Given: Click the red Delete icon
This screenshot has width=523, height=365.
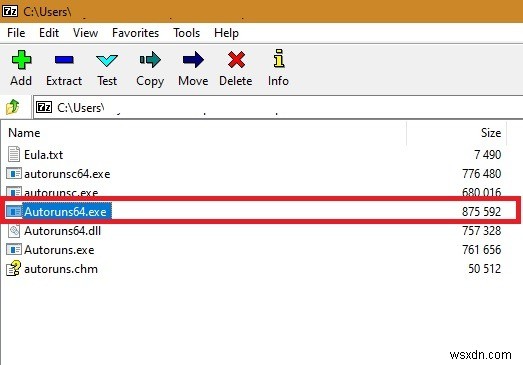Looking at the screenshot, I should point(236,60).
